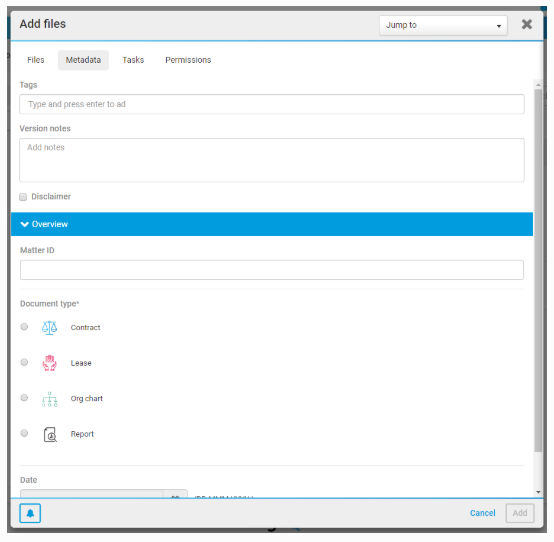Image resolution: width=554 pixels, height=542 pixels.
Task: Close the Add files dialog
Action: point(526,24)
